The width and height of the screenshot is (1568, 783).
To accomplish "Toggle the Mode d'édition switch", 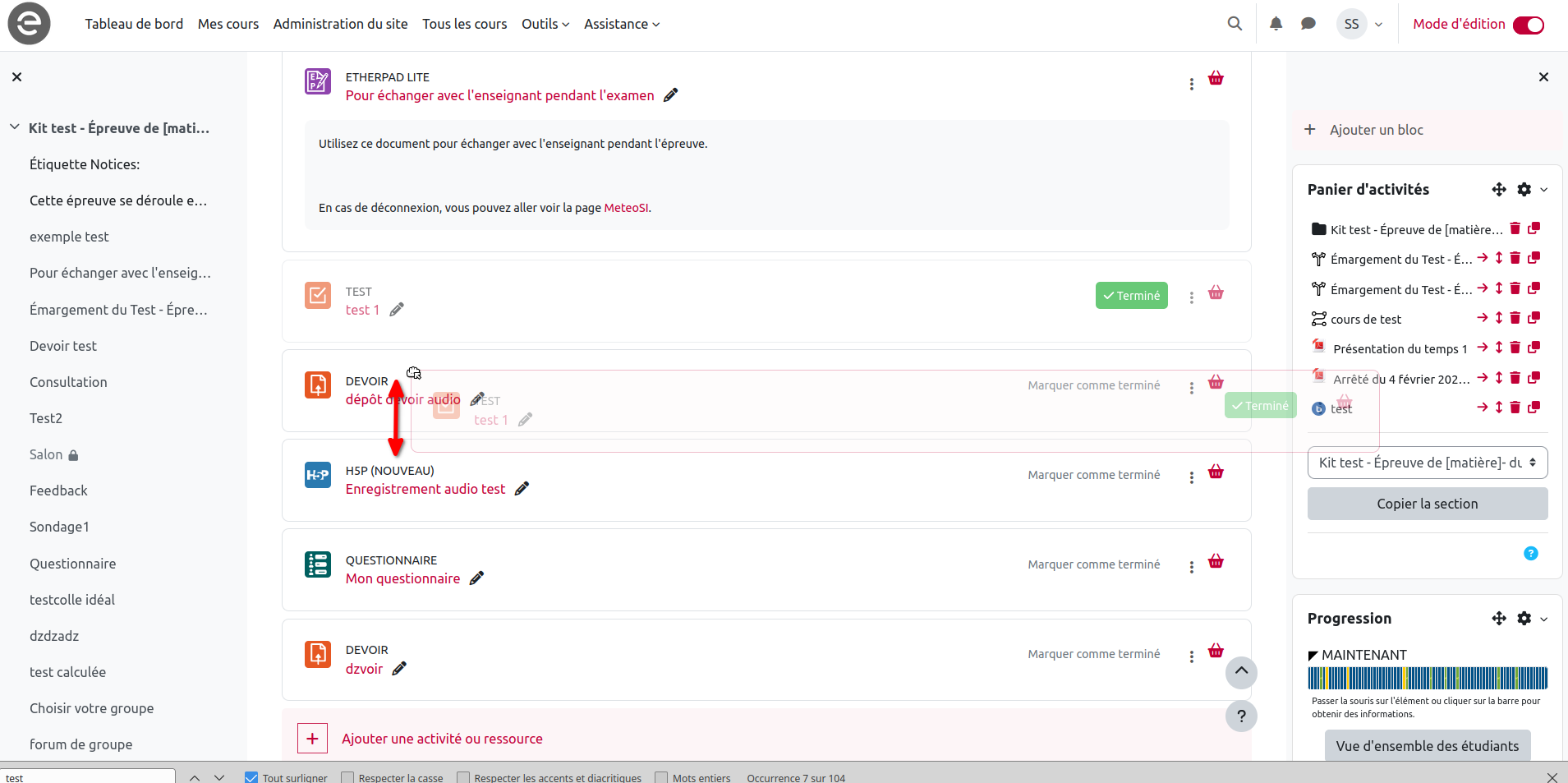I will (x=1528, y=25).
